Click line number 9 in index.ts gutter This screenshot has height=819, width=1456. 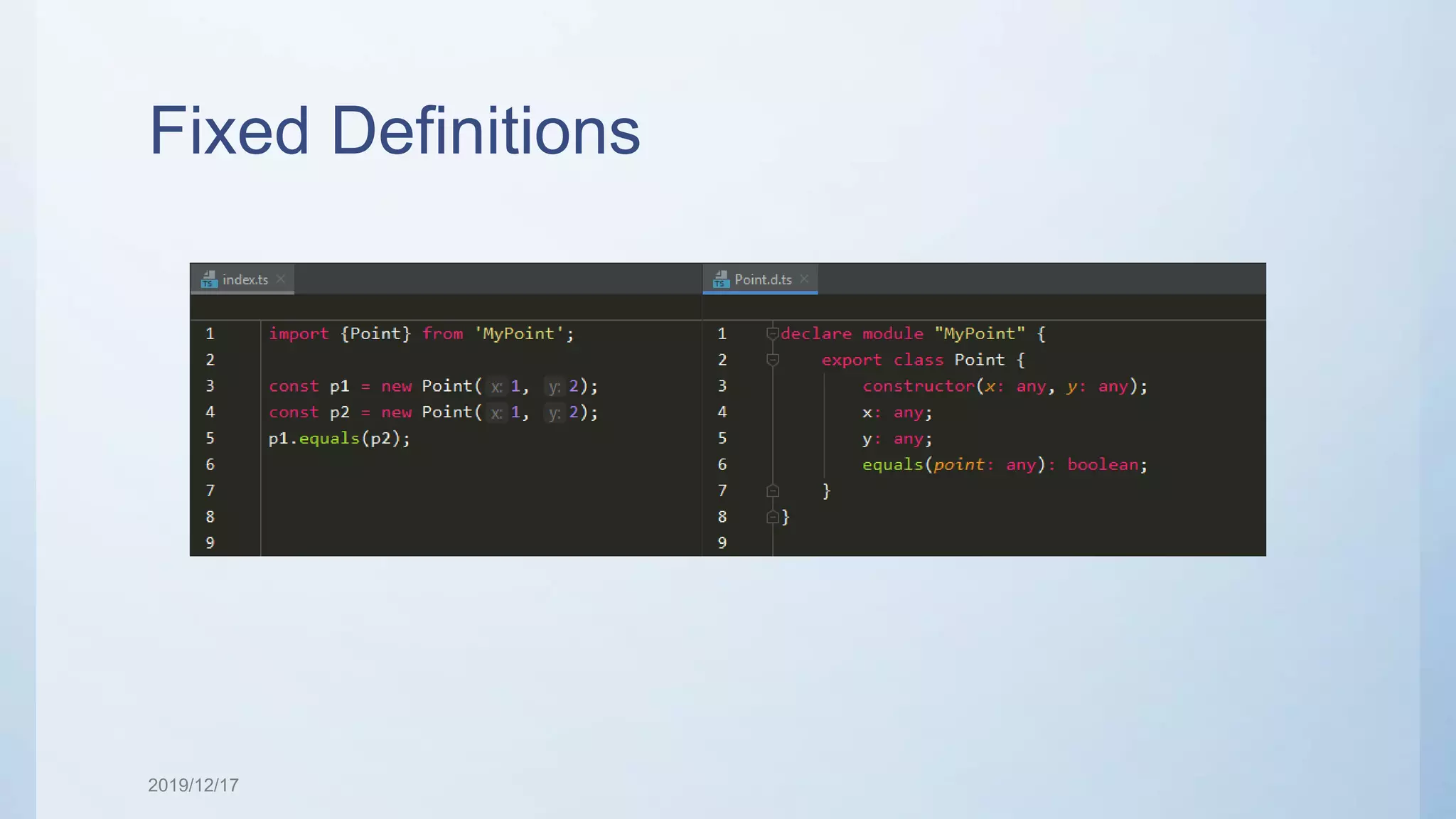210,543
